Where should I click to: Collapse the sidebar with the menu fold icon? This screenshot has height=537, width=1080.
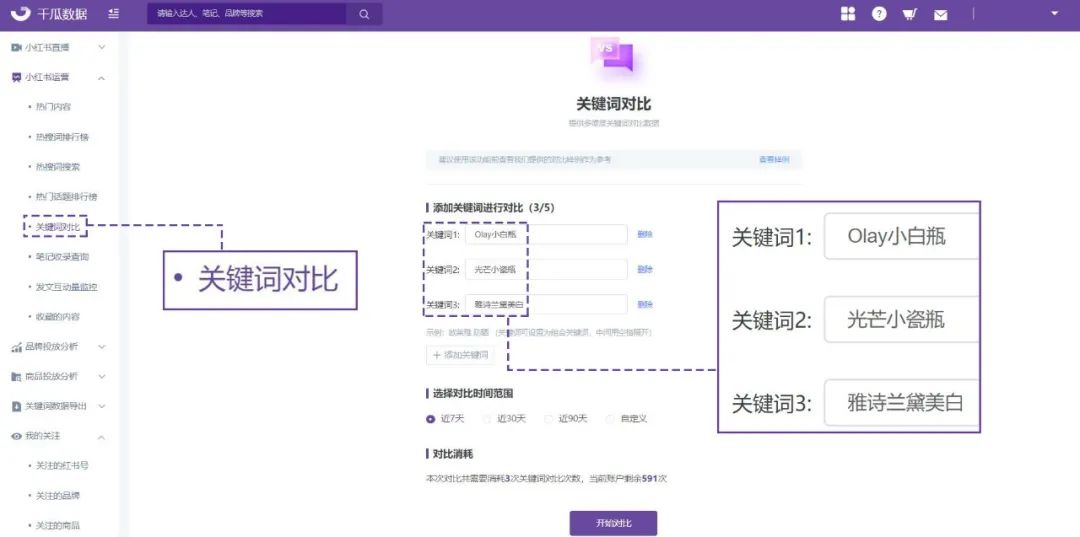click(x=114, y=13)
